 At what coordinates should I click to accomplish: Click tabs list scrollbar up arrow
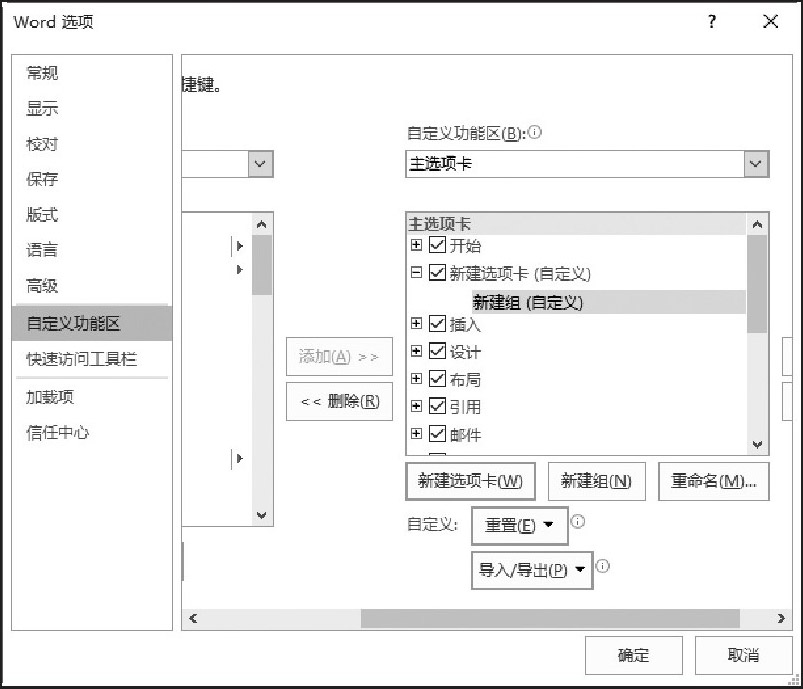[757, 224]
